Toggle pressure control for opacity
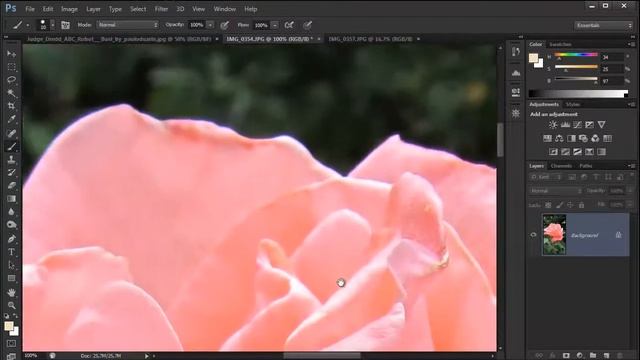 224,25
